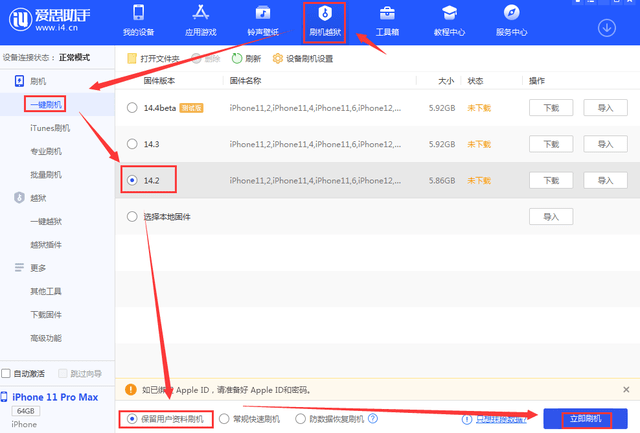Image resolution: width=640 pixels, height=433 pixels.
Task: Click the 5.86GB size value
Action: tap(442, 180)
